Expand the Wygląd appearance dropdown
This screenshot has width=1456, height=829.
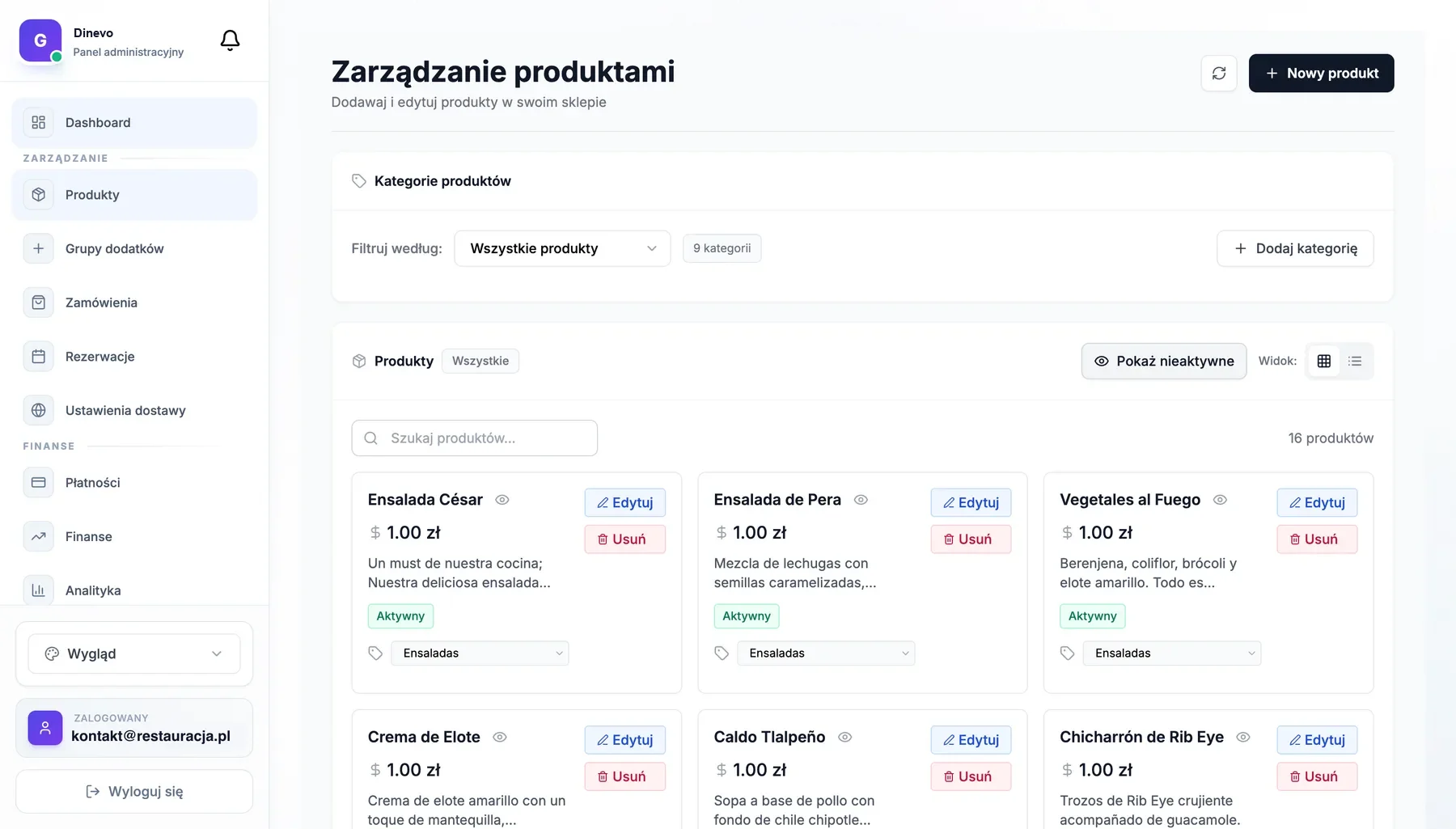pos(134,654)
